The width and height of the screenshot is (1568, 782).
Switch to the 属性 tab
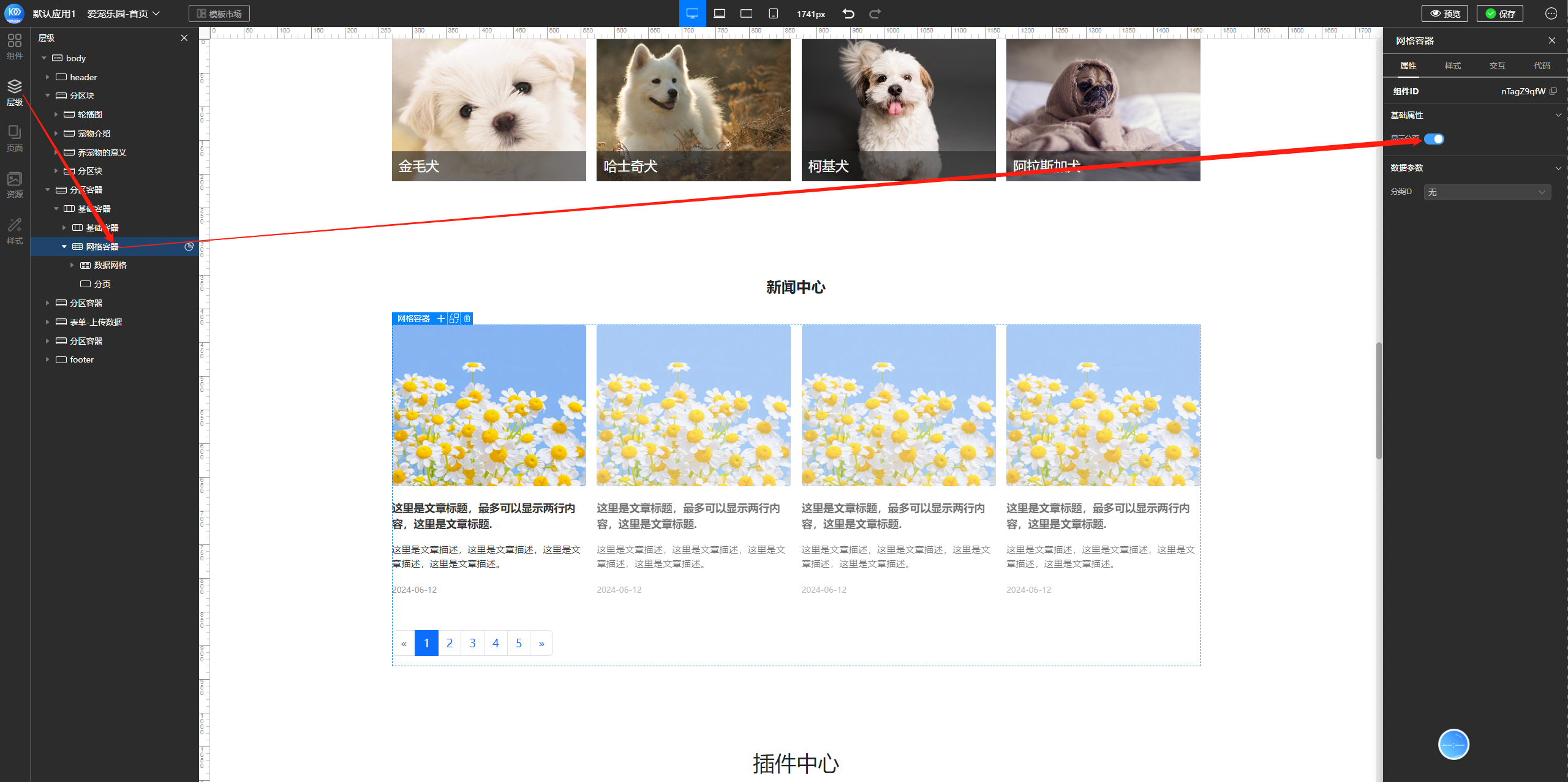(x=1408, y=66)
